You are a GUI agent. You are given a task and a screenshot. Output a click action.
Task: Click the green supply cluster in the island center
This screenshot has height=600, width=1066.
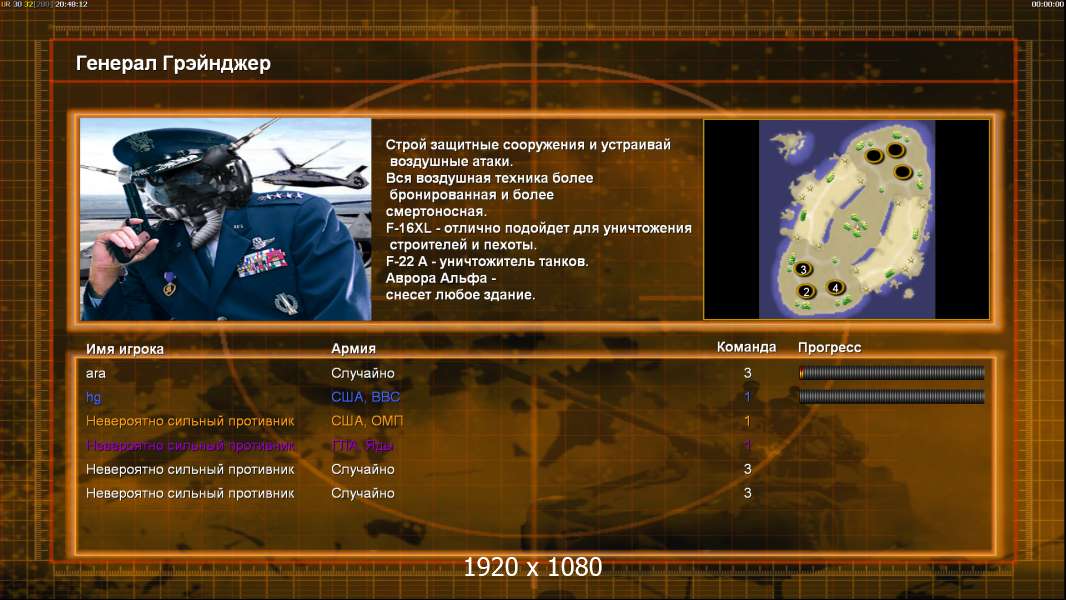[x=855, y=225]
